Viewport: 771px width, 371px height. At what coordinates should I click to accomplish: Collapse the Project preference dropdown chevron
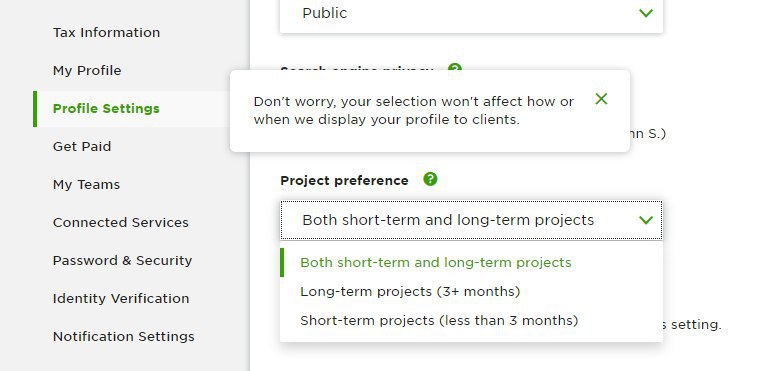pyautogui.click(x=646, y=220)
